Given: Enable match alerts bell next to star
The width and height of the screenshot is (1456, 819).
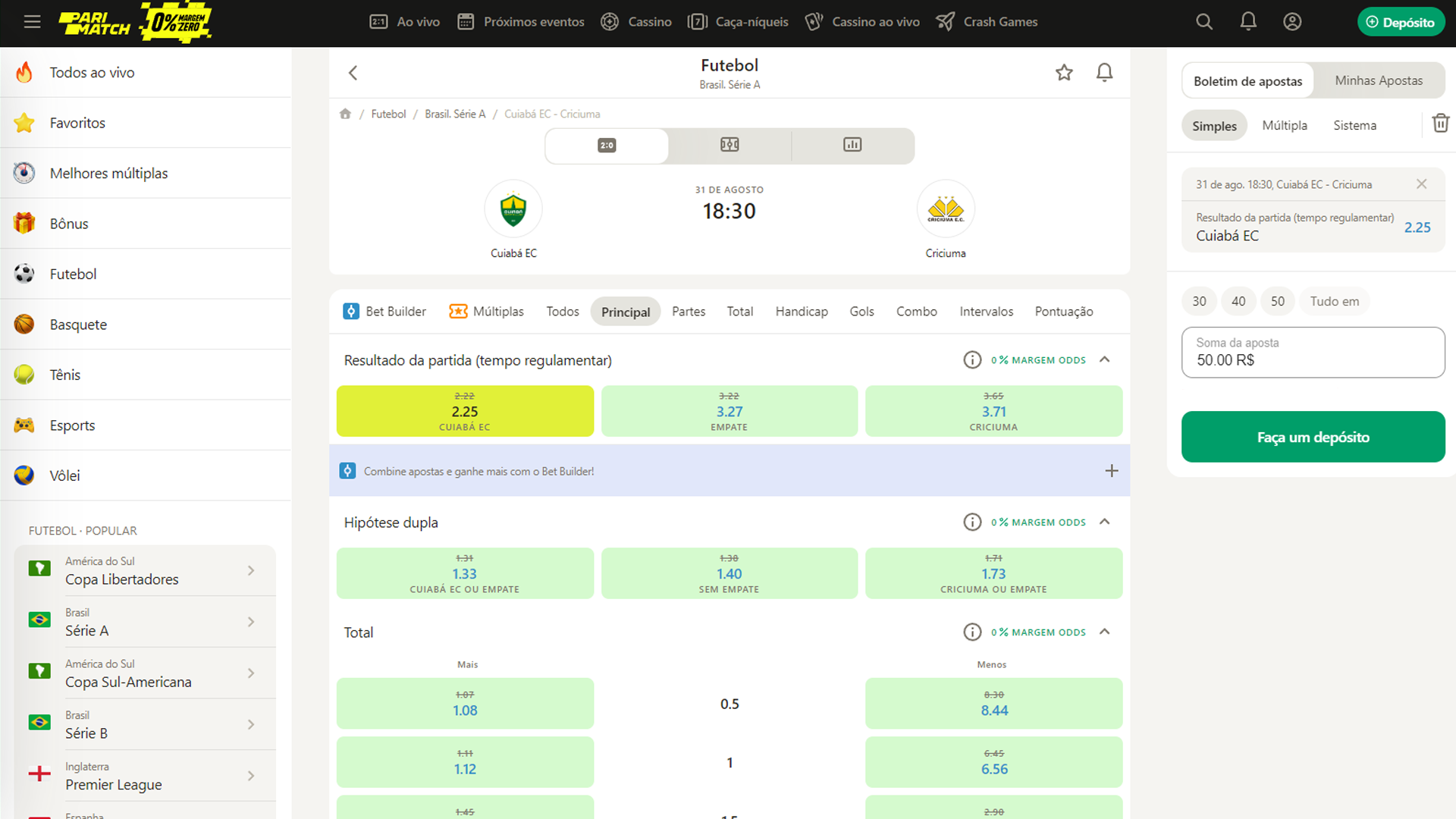Looking at the screenshot, I should [x=1105, y=73].
